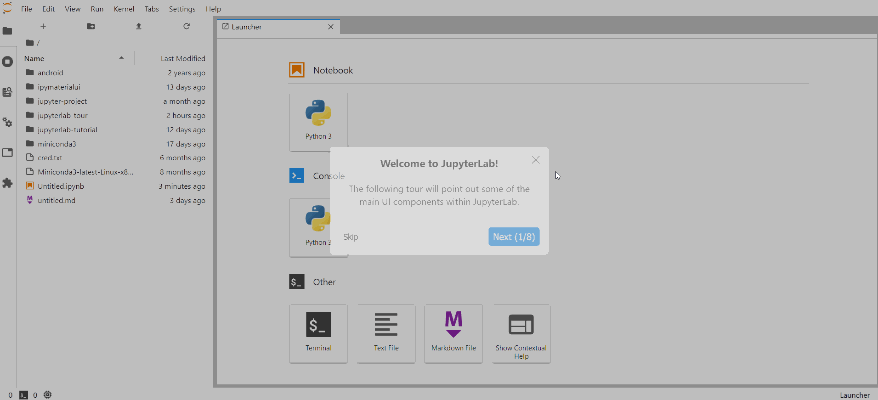Screen dimensions: 878x400
Task: Close the Launcher tab
Action: (330, 27)
